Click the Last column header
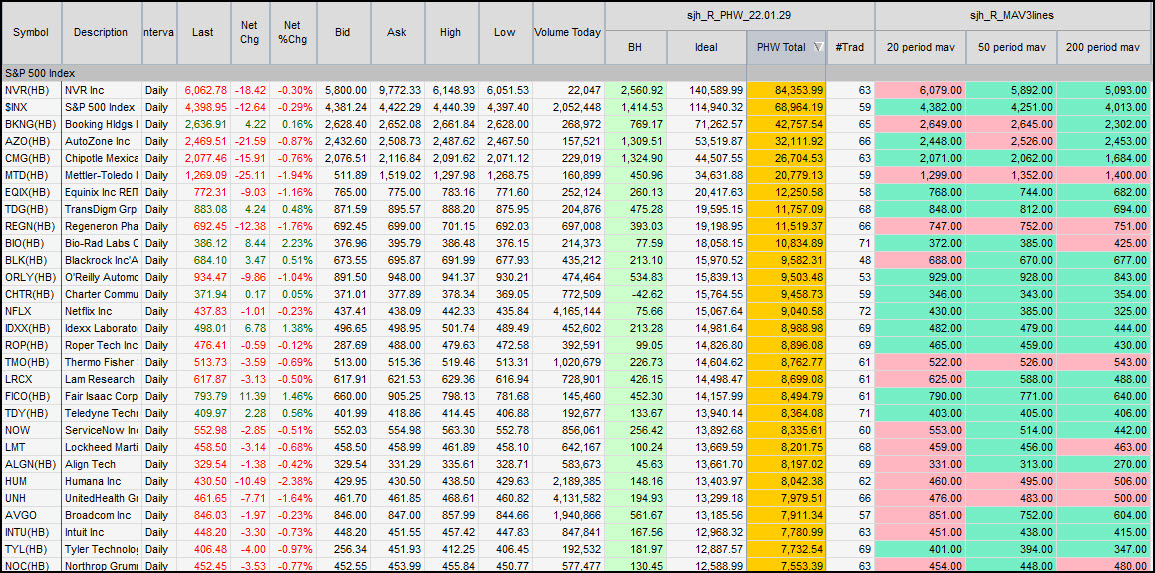The image size is (1155, 573). (x=203, y=32)
